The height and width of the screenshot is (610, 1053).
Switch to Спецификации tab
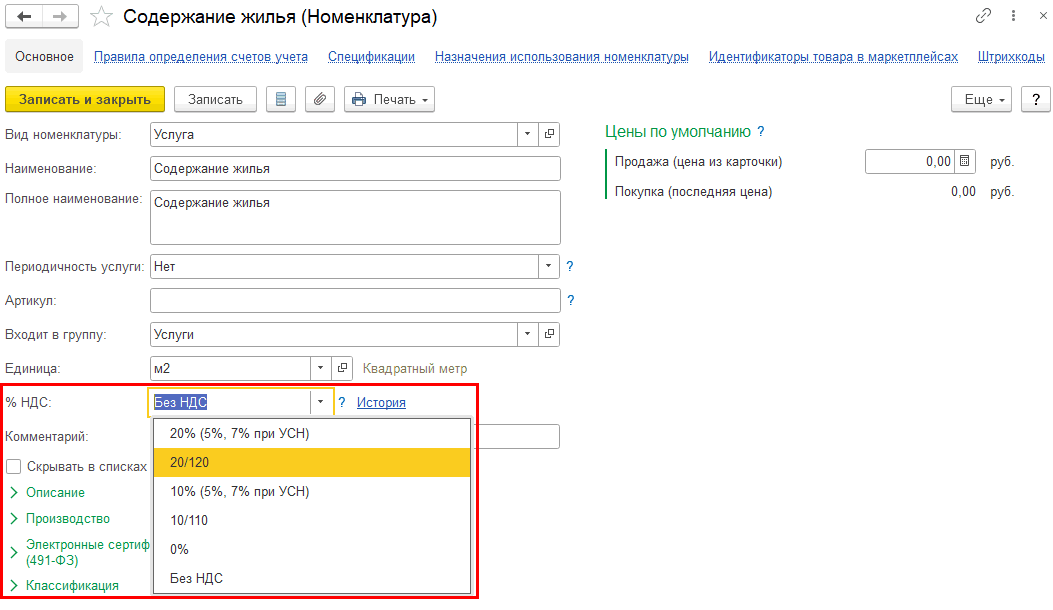[x=371, y=57]
